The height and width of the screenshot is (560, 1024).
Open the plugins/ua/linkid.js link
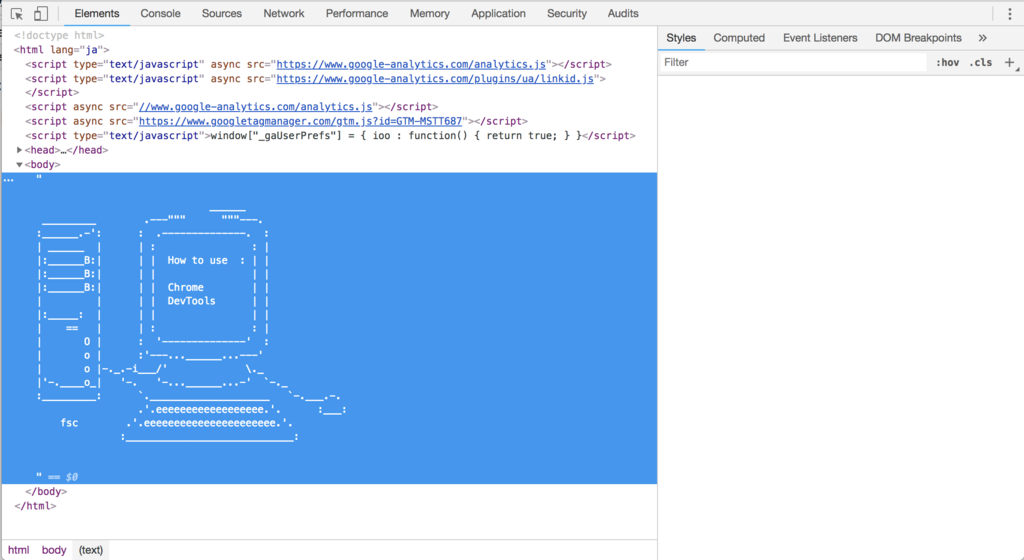click(x=435, y=78)
